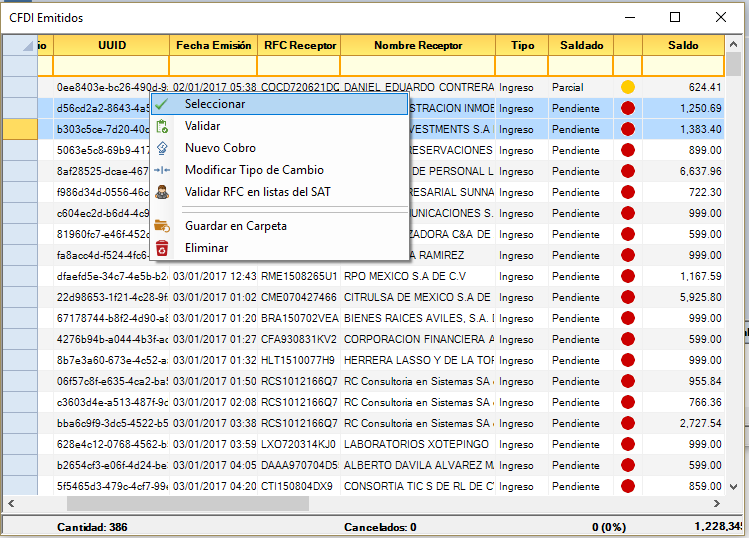The image size is (749, 538).
Task: Click the filter box under RFC Receptor
Action: (x=298, y=66)
